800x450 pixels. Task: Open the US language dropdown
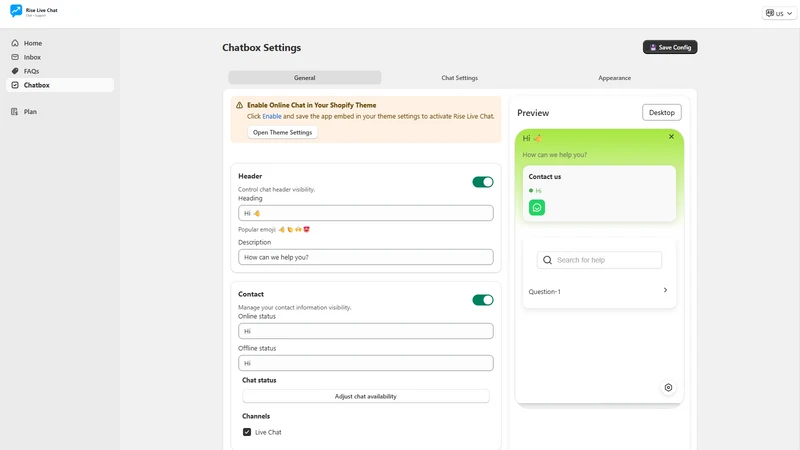point(779,13)
